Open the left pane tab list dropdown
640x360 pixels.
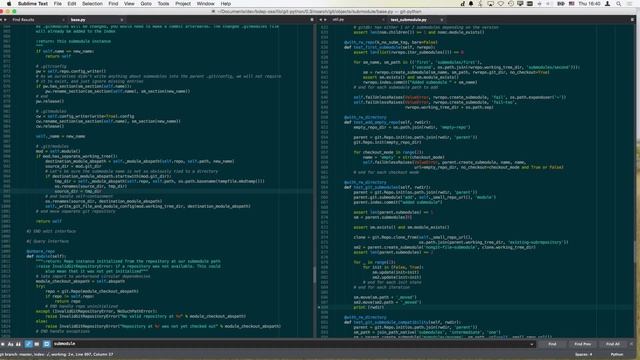312,20
